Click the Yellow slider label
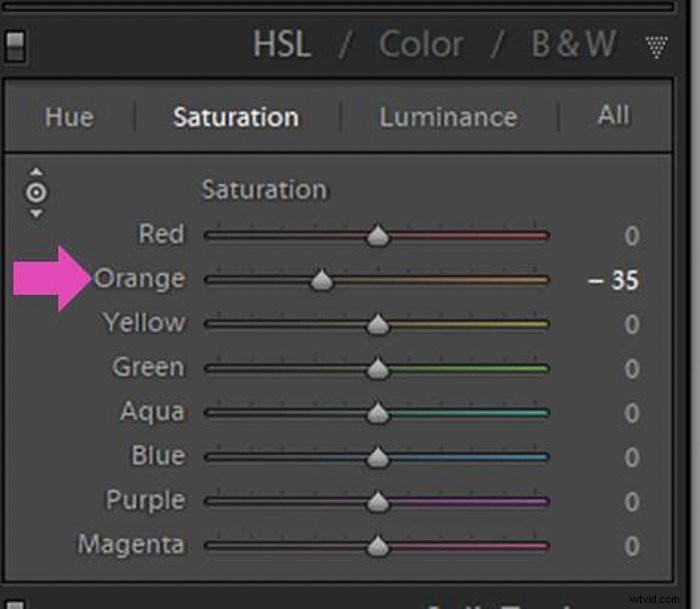700x609 pixels. (x=144, y=322)
